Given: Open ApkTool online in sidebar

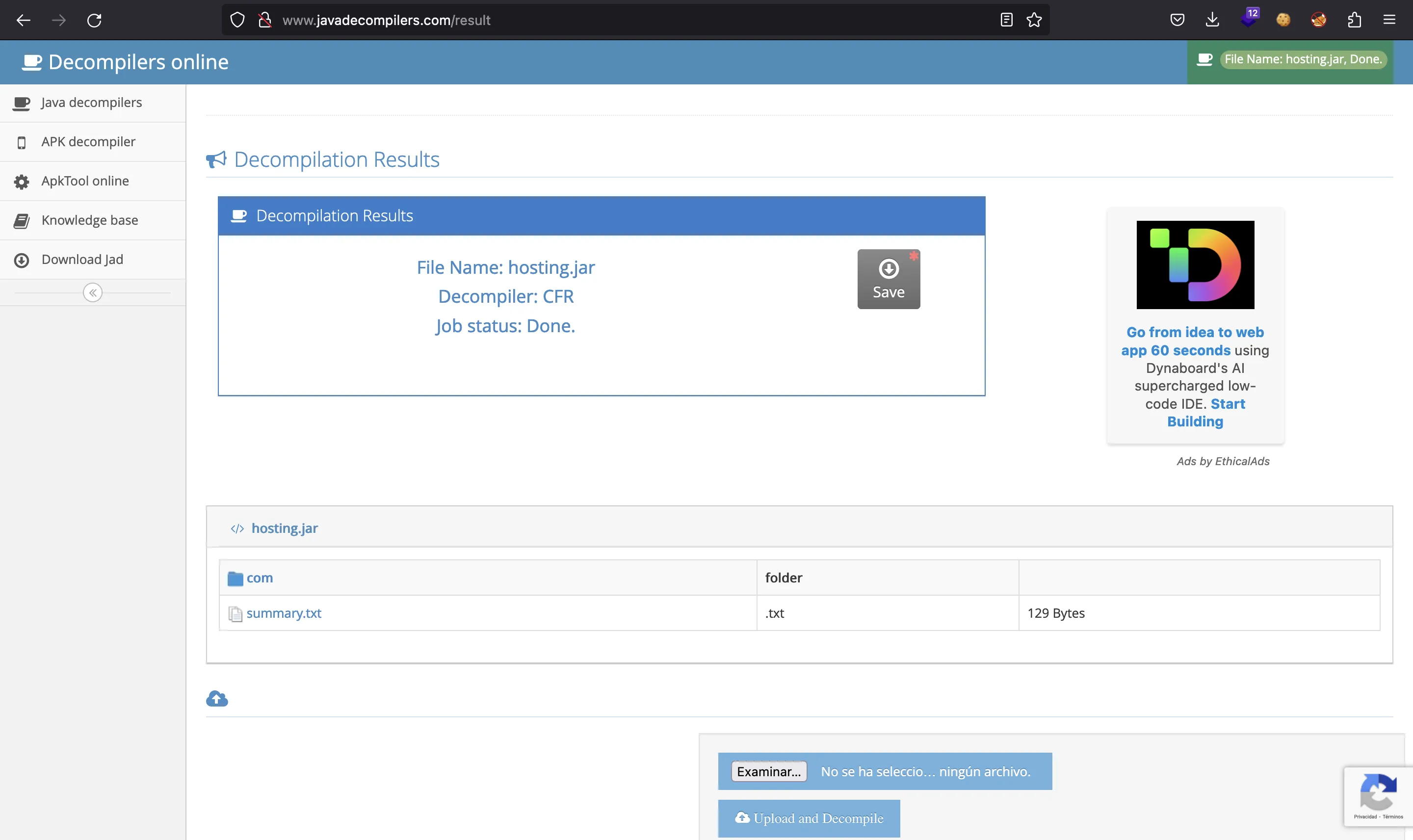Looking at the screenshot, I should [x=93, y=181].
